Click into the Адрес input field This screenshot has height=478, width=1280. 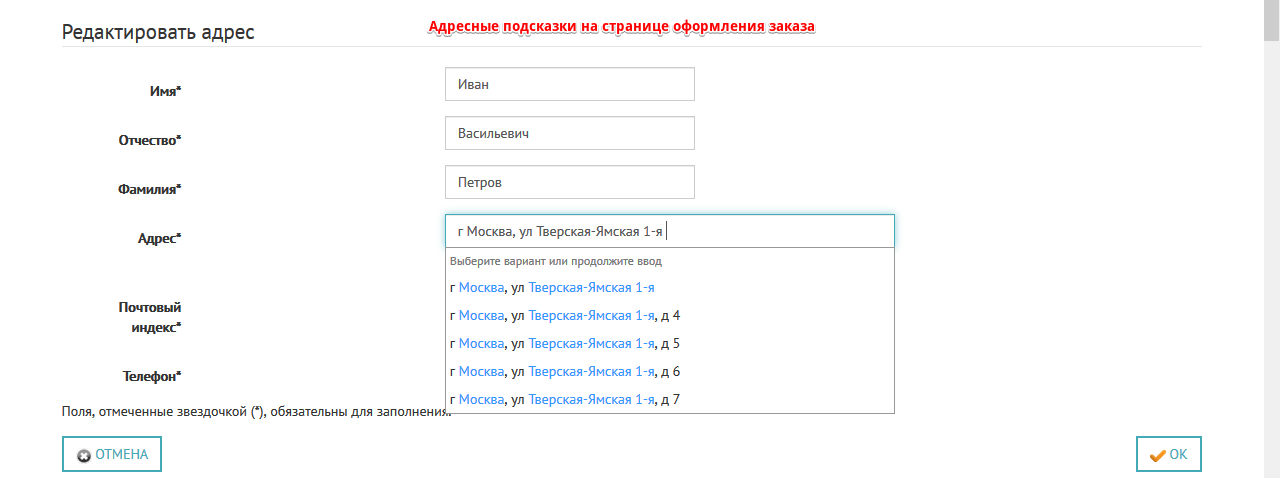(x=669, y=231)
